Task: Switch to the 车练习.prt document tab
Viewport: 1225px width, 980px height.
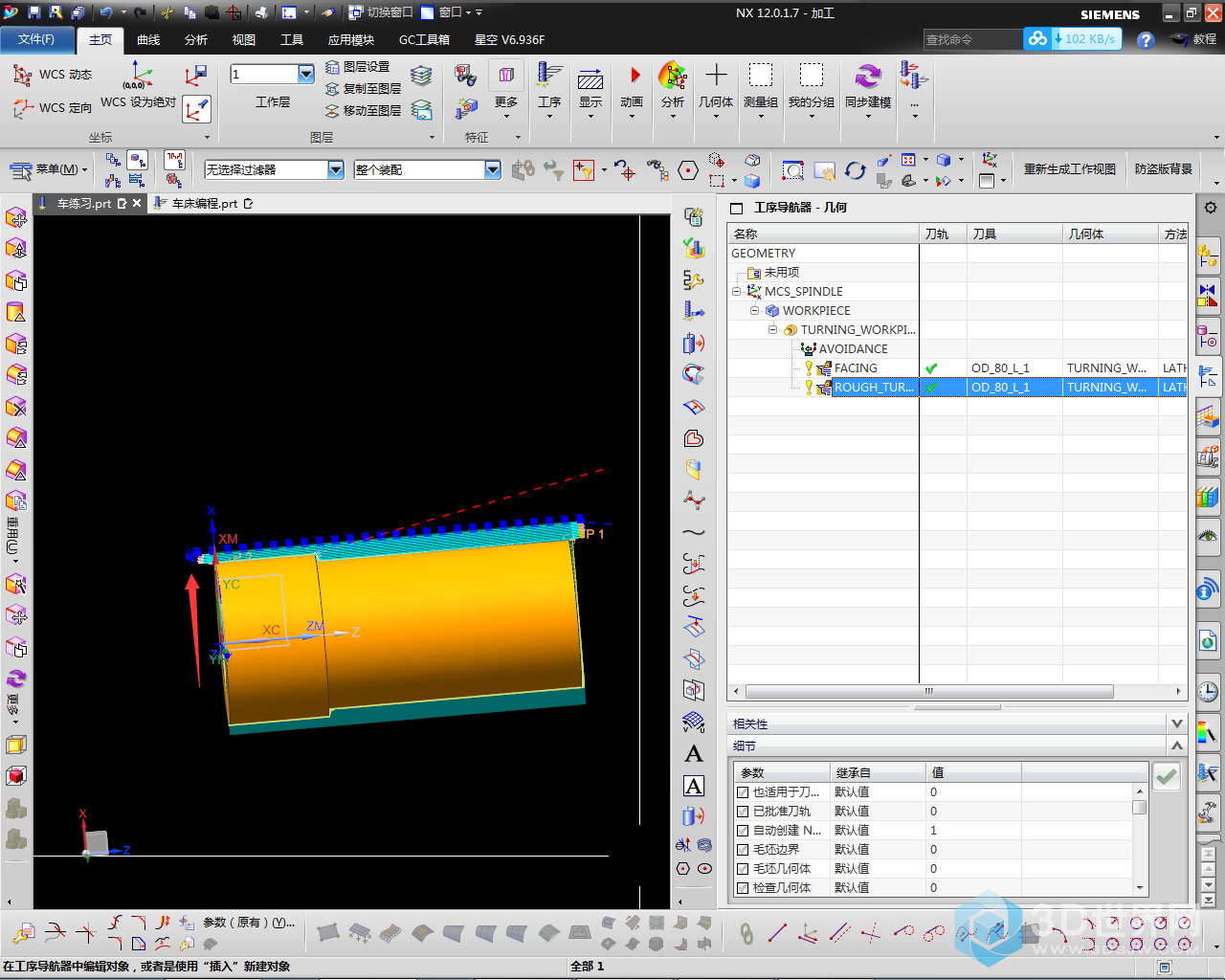Action: tap(83, 203)
